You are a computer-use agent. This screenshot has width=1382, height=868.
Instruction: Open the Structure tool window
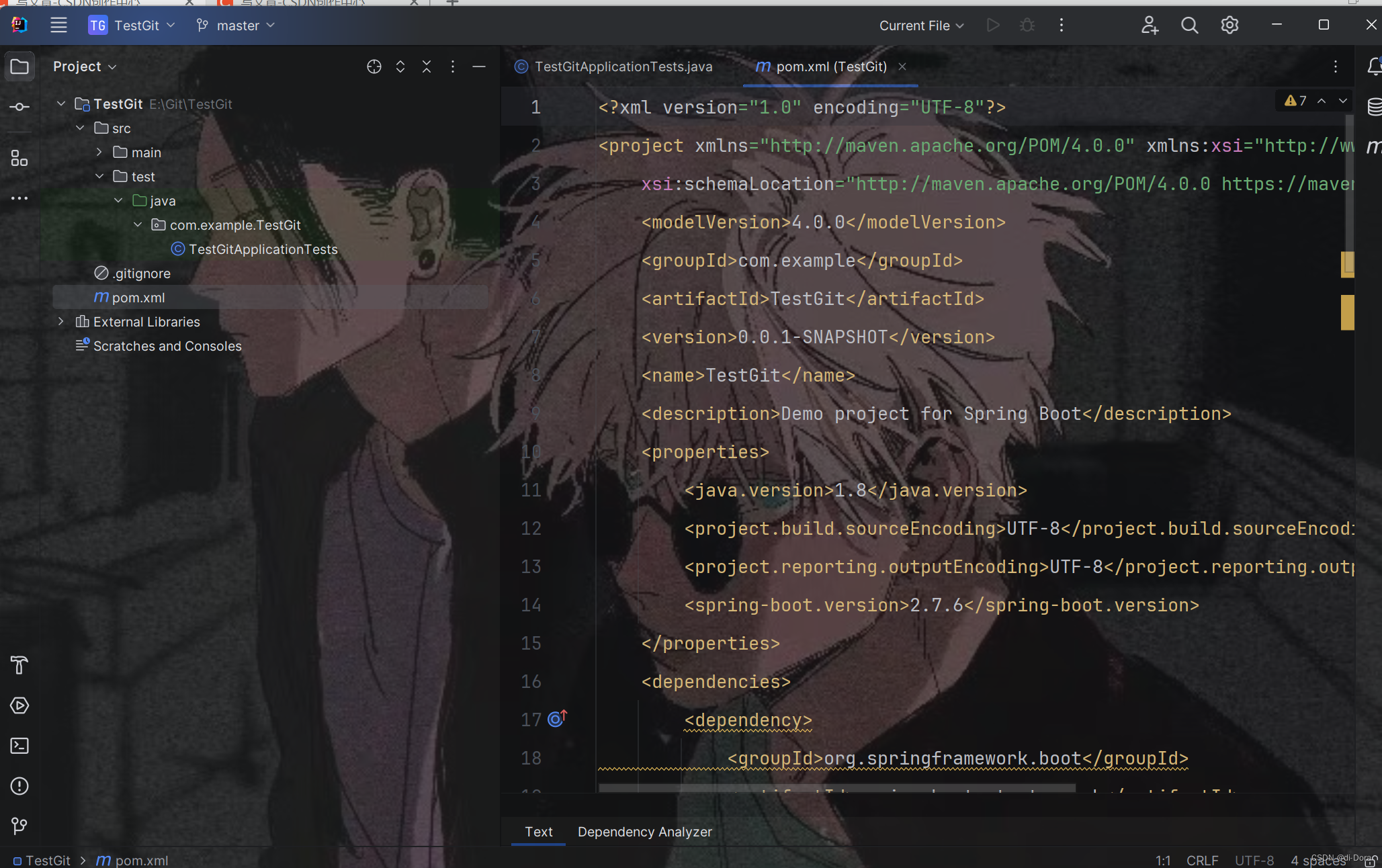(x=19, y=159)
